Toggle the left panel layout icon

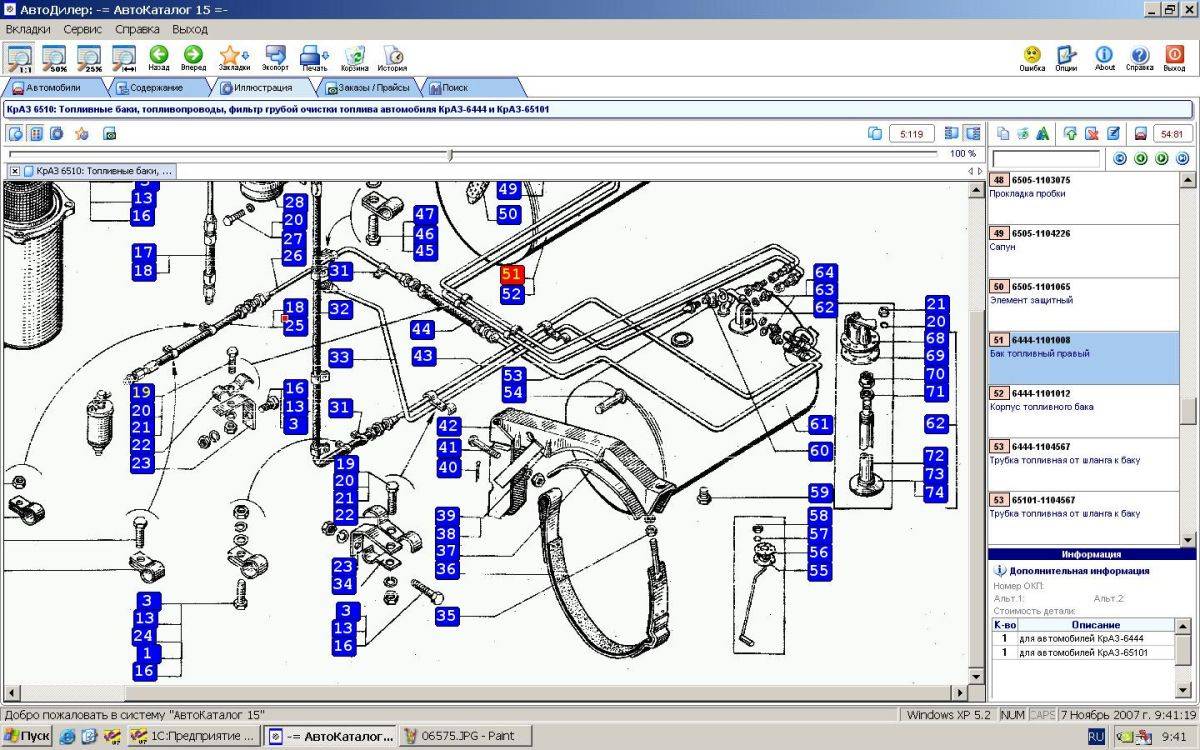[x=951, y=133]
